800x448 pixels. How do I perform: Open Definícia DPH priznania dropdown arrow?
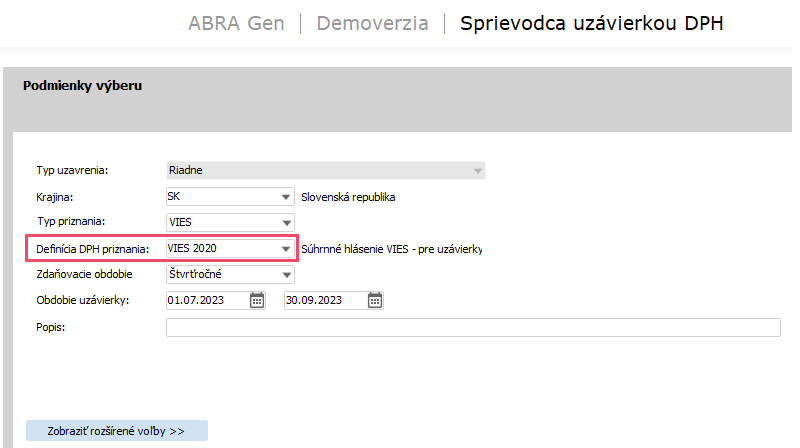286,248
